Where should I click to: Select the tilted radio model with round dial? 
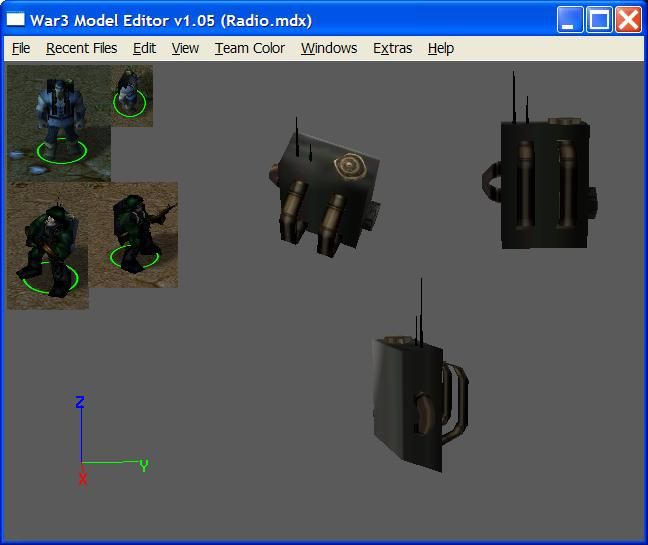[x=325, y=188]
